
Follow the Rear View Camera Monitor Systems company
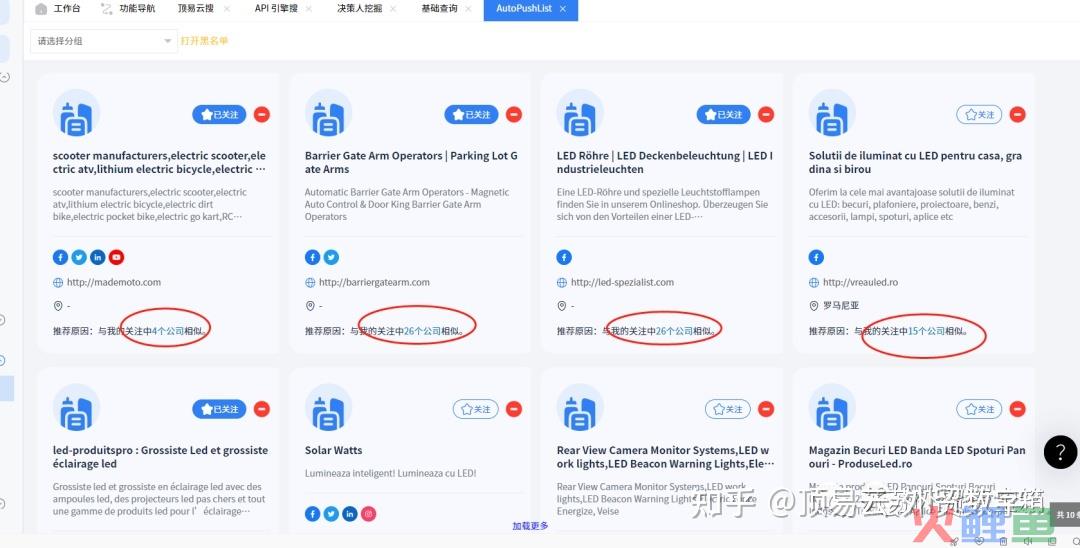pyautogui.click(x=727, y=409)
